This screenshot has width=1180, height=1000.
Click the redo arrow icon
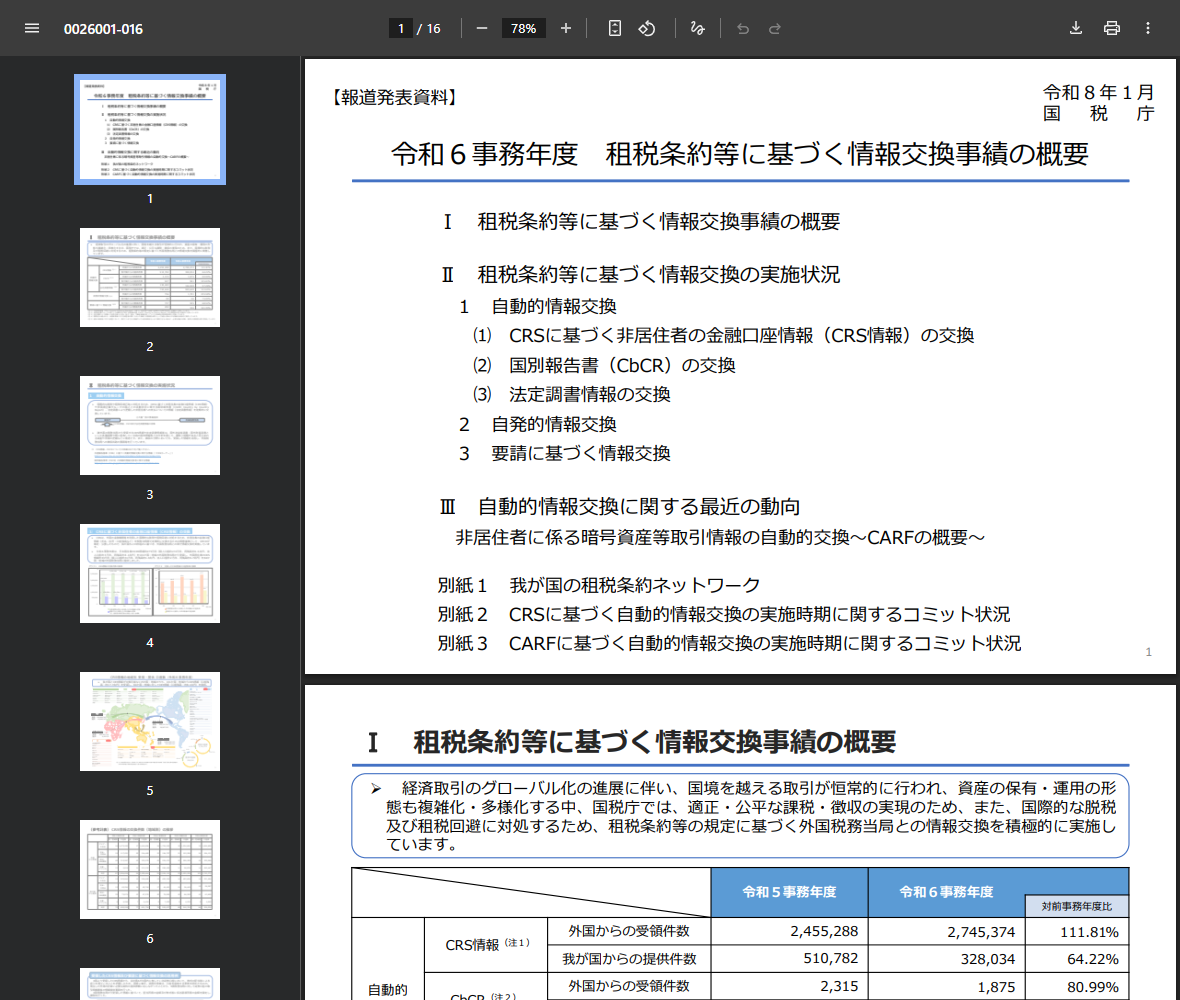[774, 29]
